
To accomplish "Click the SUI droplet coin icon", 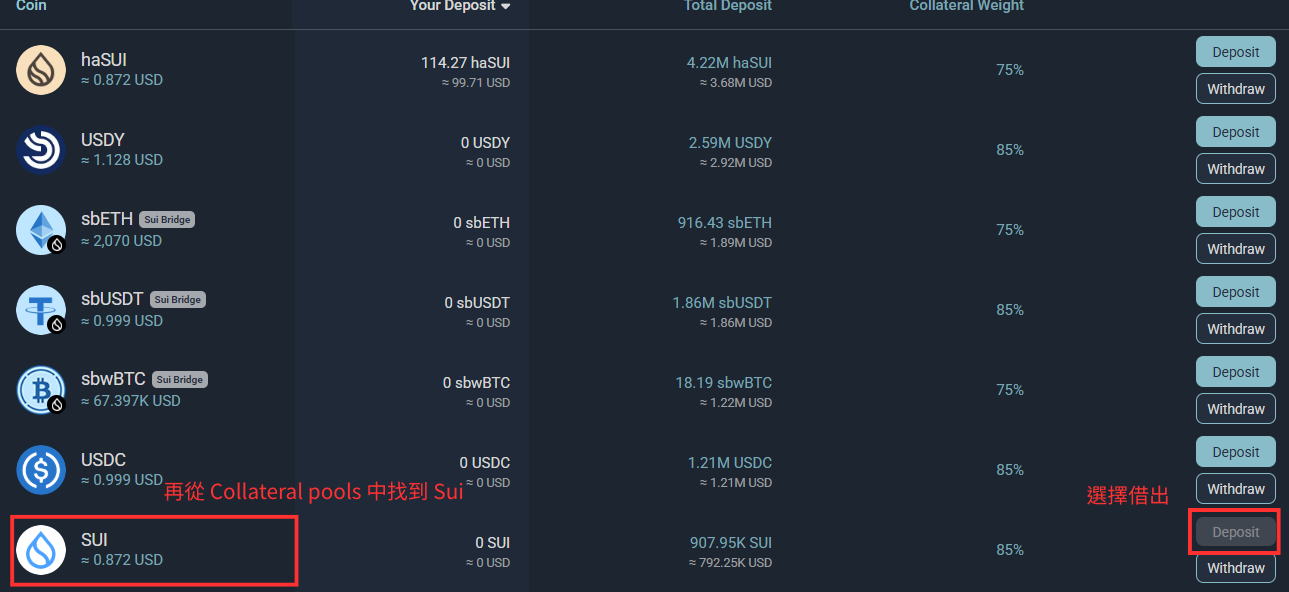I will coord(41,550).
